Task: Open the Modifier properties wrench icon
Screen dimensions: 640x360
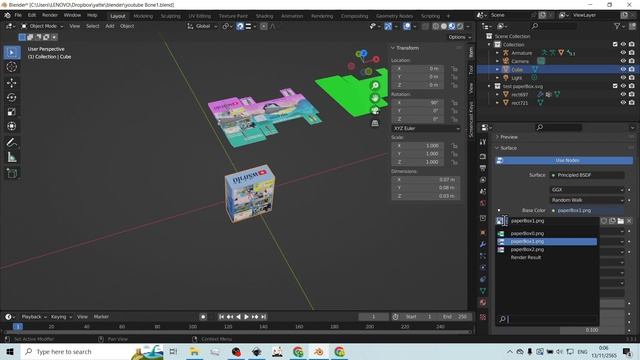Action: click(483, 244)
